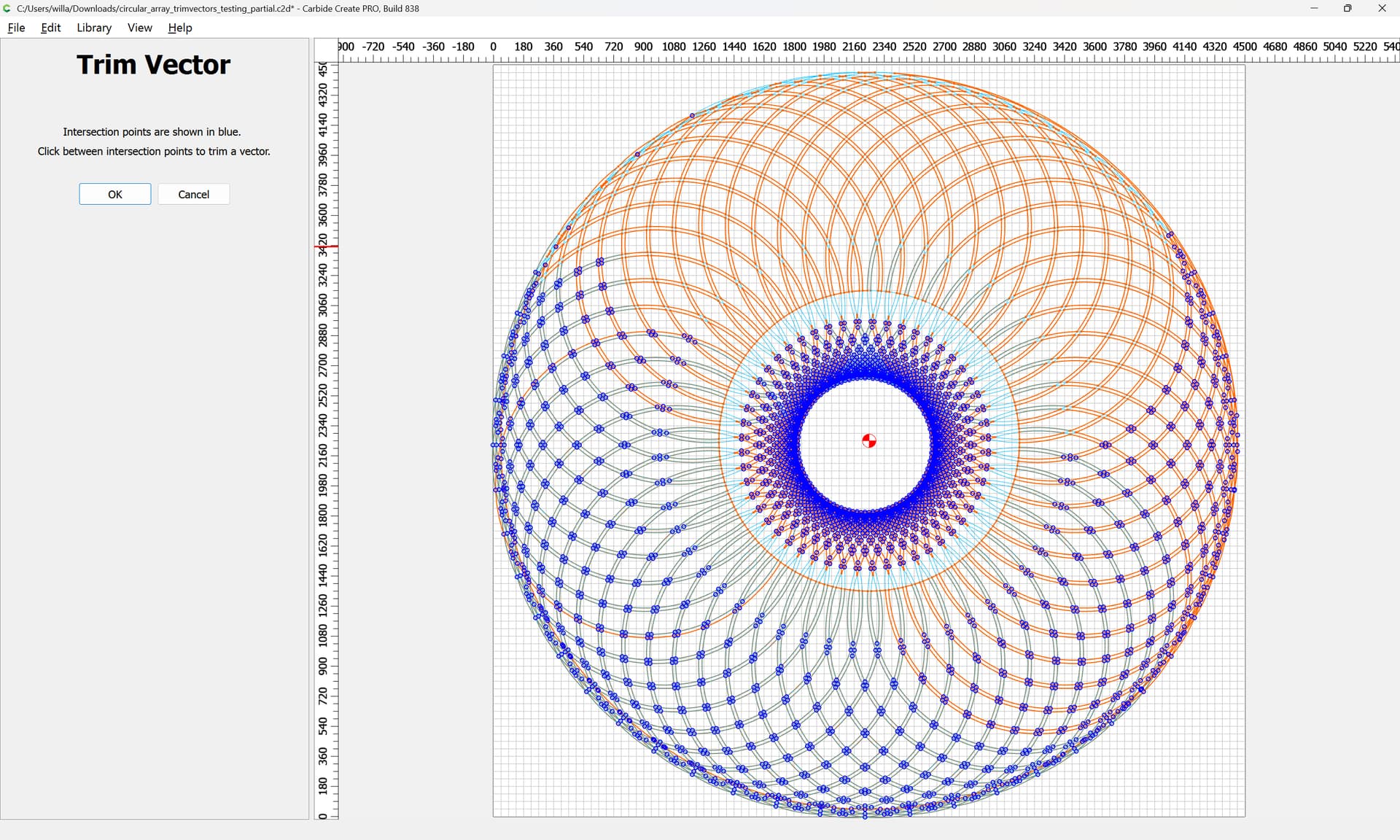
Task: Click the 2160 label on horizontal ruler
Action: 854,47
